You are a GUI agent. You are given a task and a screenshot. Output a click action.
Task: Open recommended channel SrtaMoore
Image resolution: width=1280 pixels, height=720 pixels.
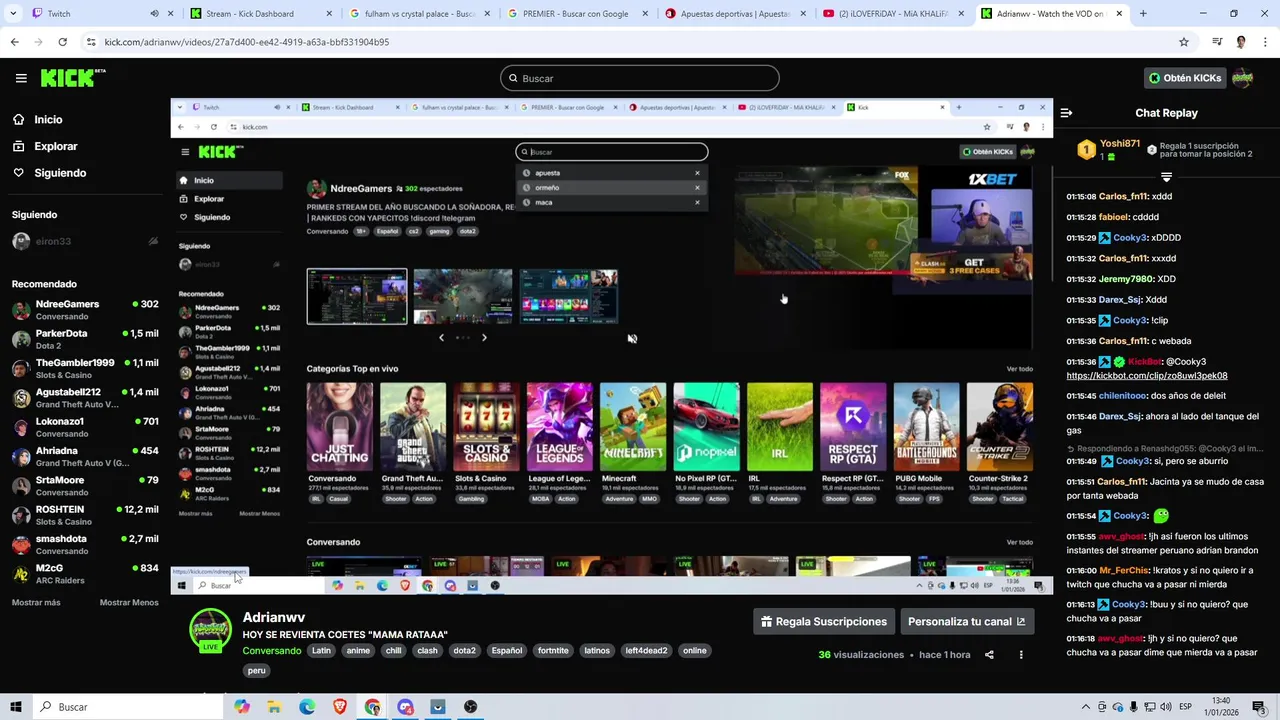click(85, 486)
